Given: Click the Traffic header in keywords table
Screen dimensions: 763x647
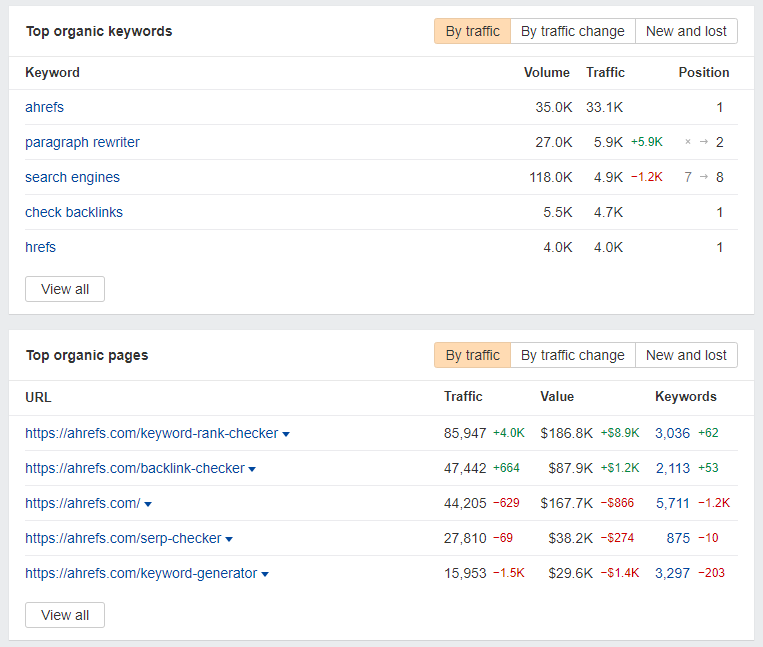Looking at the screenshot, I should coord(605,72).
